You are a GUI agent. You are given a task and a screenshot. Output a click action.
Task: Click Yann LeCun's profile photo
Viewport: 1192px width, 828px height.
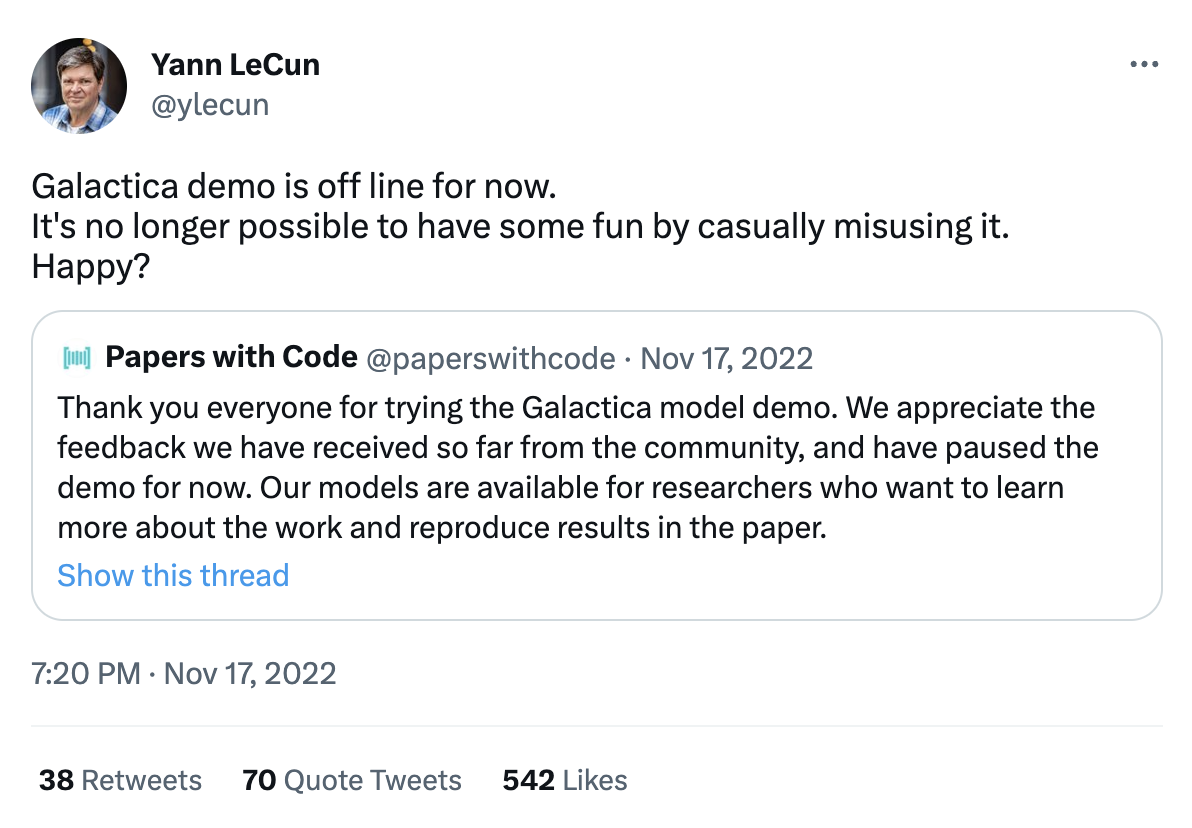tap(78, 86)
